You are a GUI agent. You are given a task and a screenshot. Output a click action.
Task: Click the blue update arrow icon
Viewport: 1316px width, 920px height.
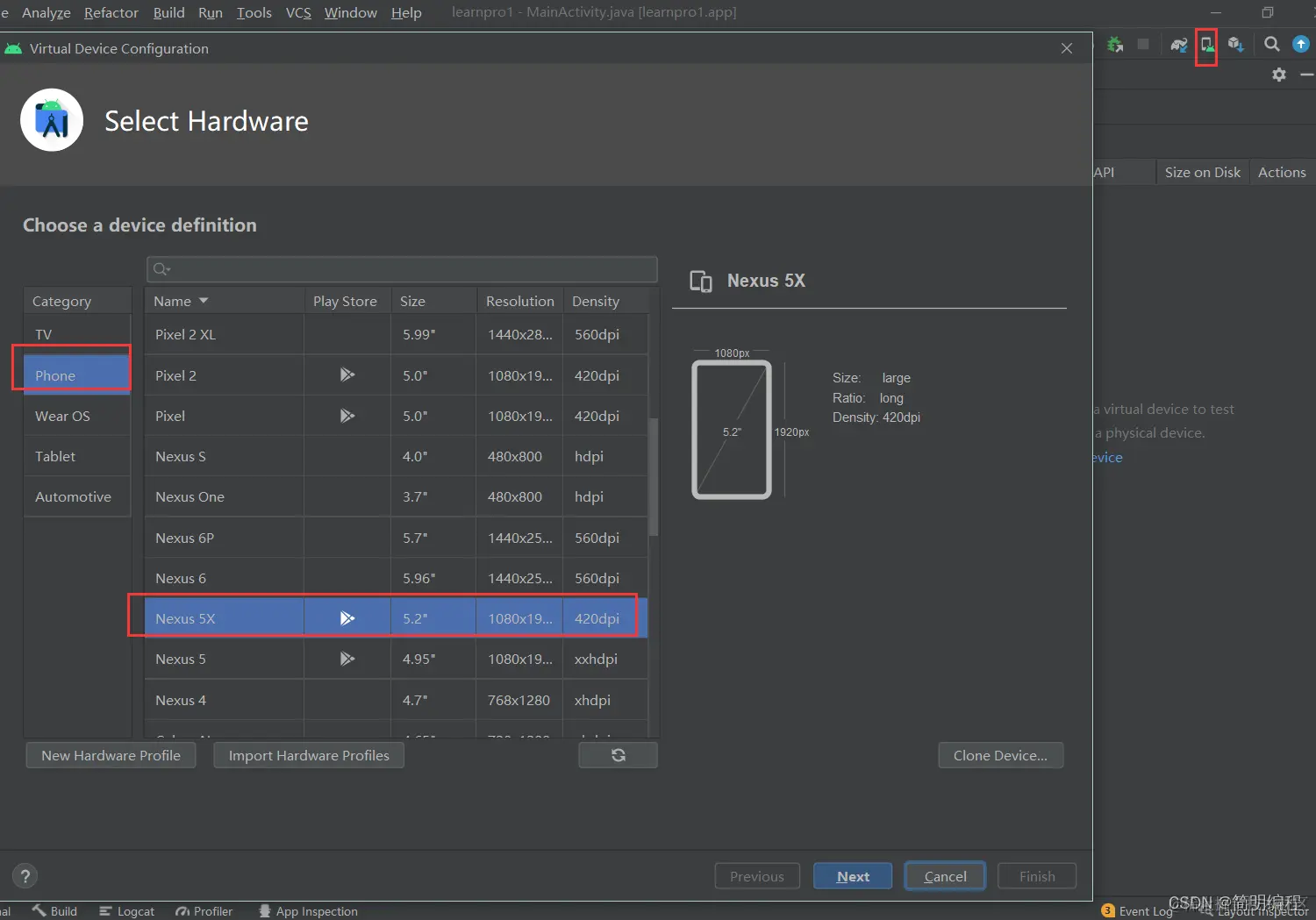click(1301, 44)
